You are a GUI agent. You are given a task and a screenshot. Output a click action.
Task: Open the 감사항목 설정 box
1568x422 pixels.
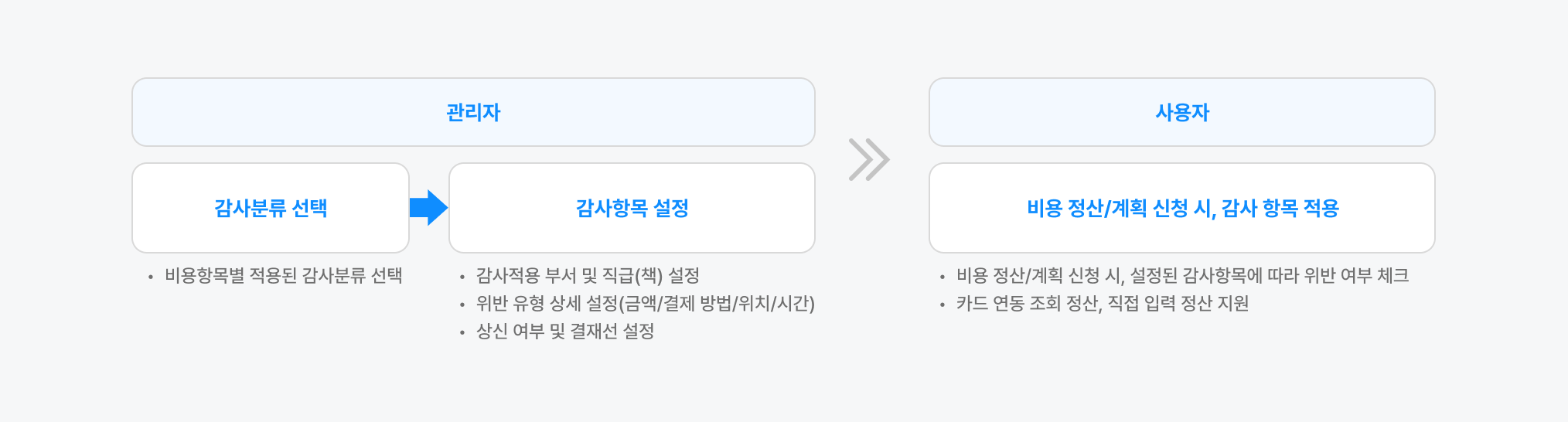coord(632,208)
